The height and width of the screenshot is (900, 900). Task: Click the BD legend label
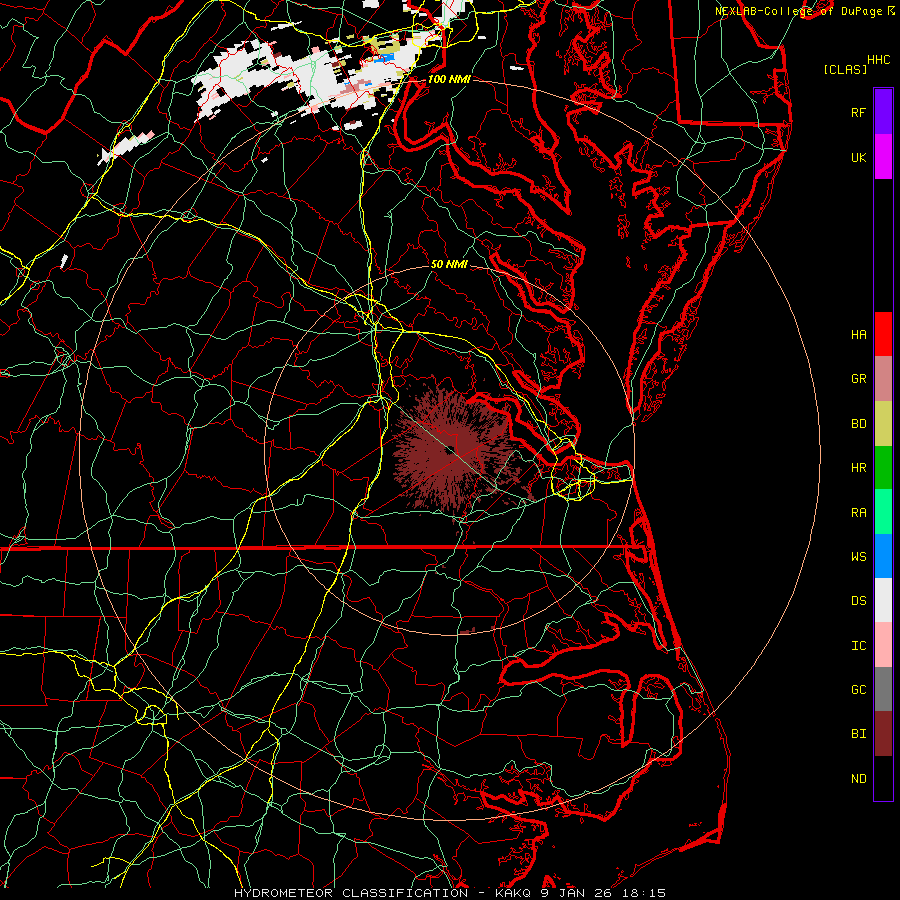858,424
